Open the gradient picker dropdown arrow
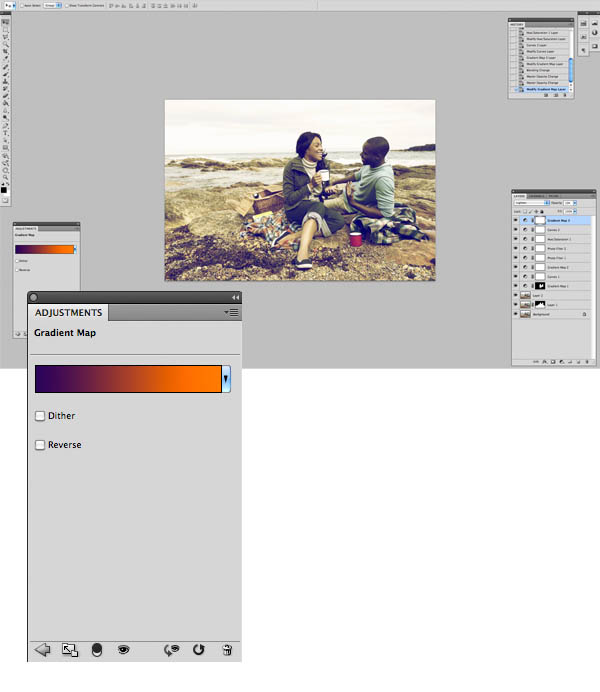This screenshot has height=692, width=600. (226, 379)
